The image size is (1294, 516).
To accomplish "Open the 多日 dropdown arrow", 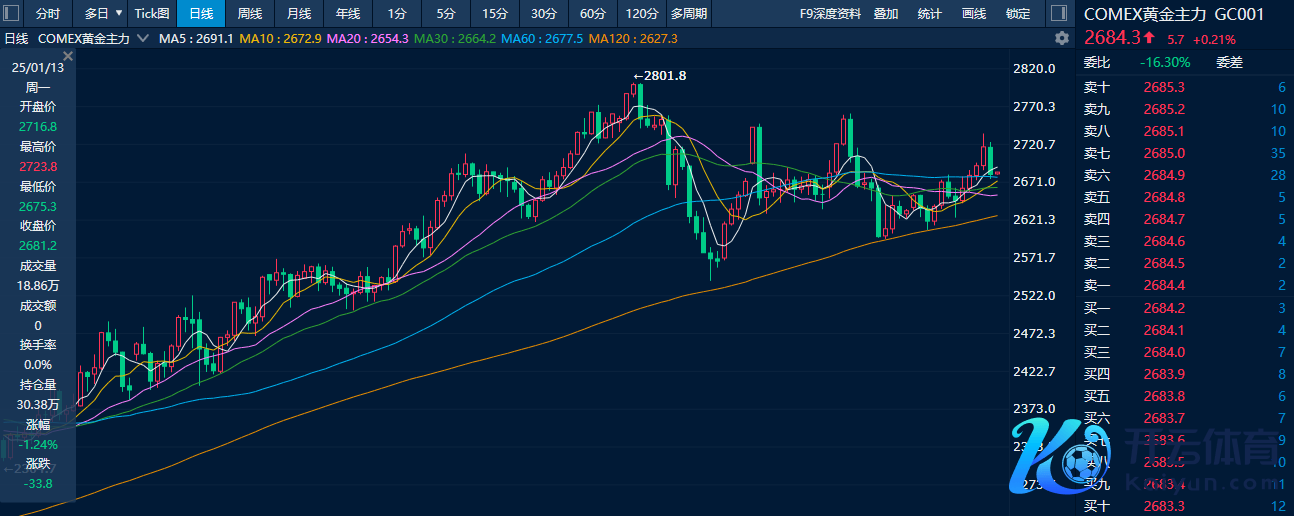I will point(120,14).
